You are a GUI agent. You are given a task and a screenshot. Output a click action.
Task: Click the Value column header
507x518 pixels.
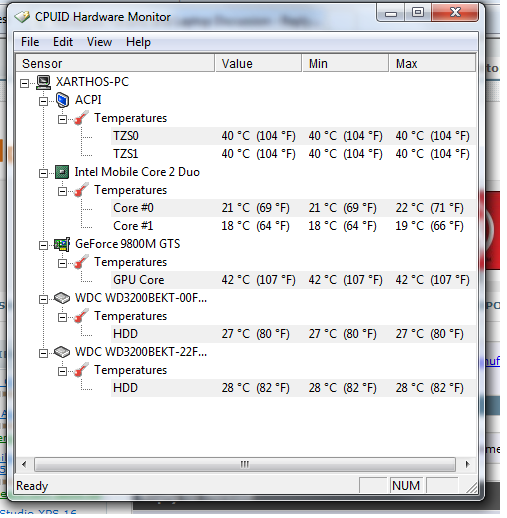[x=258, y=63]
